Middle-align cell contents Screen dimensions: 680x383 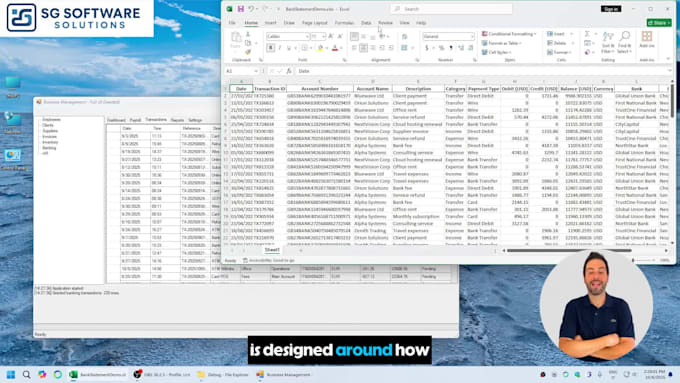click(363, 36)
